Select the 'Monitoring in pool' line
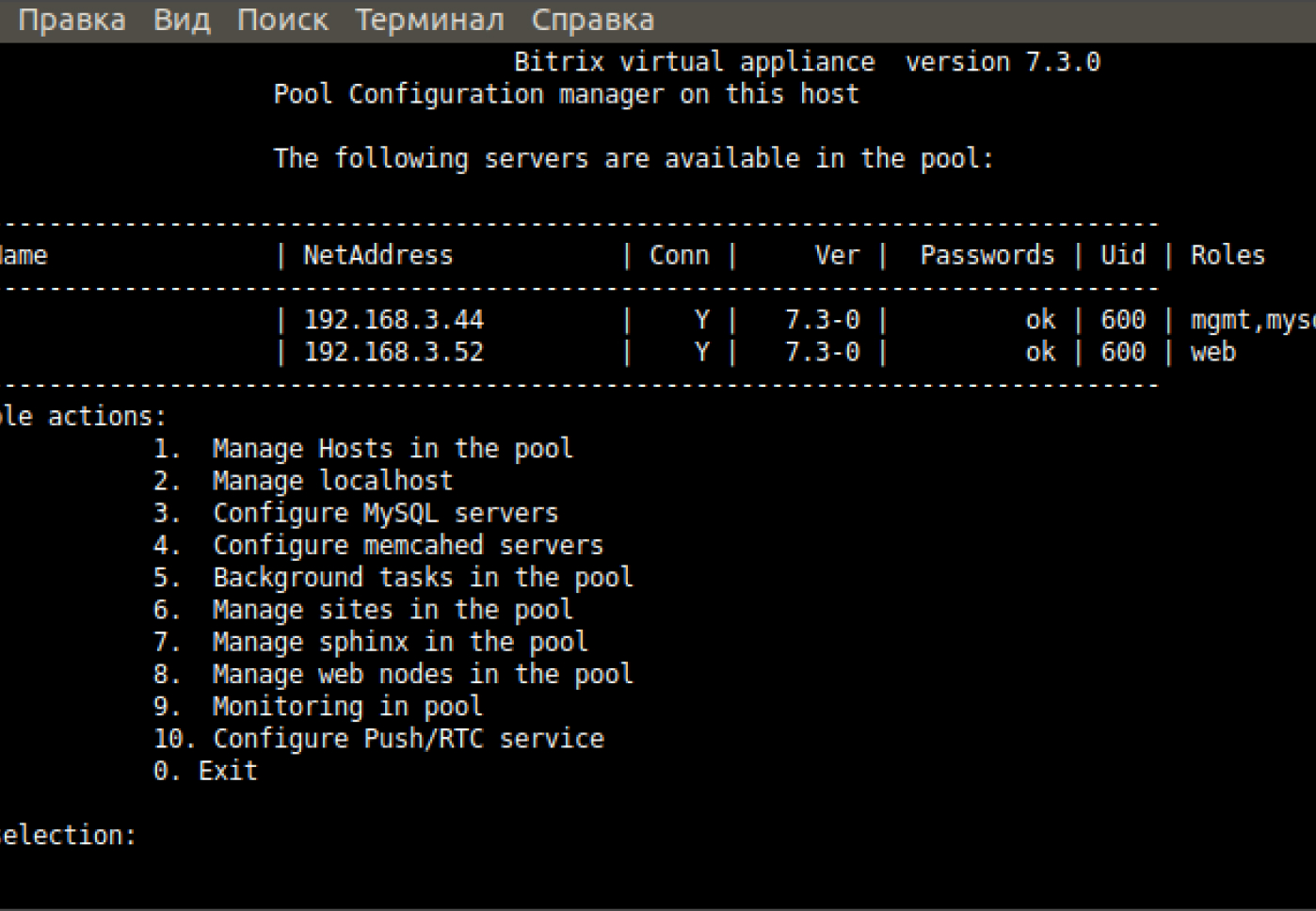The image size is (1316, 911). coord(346,706)
